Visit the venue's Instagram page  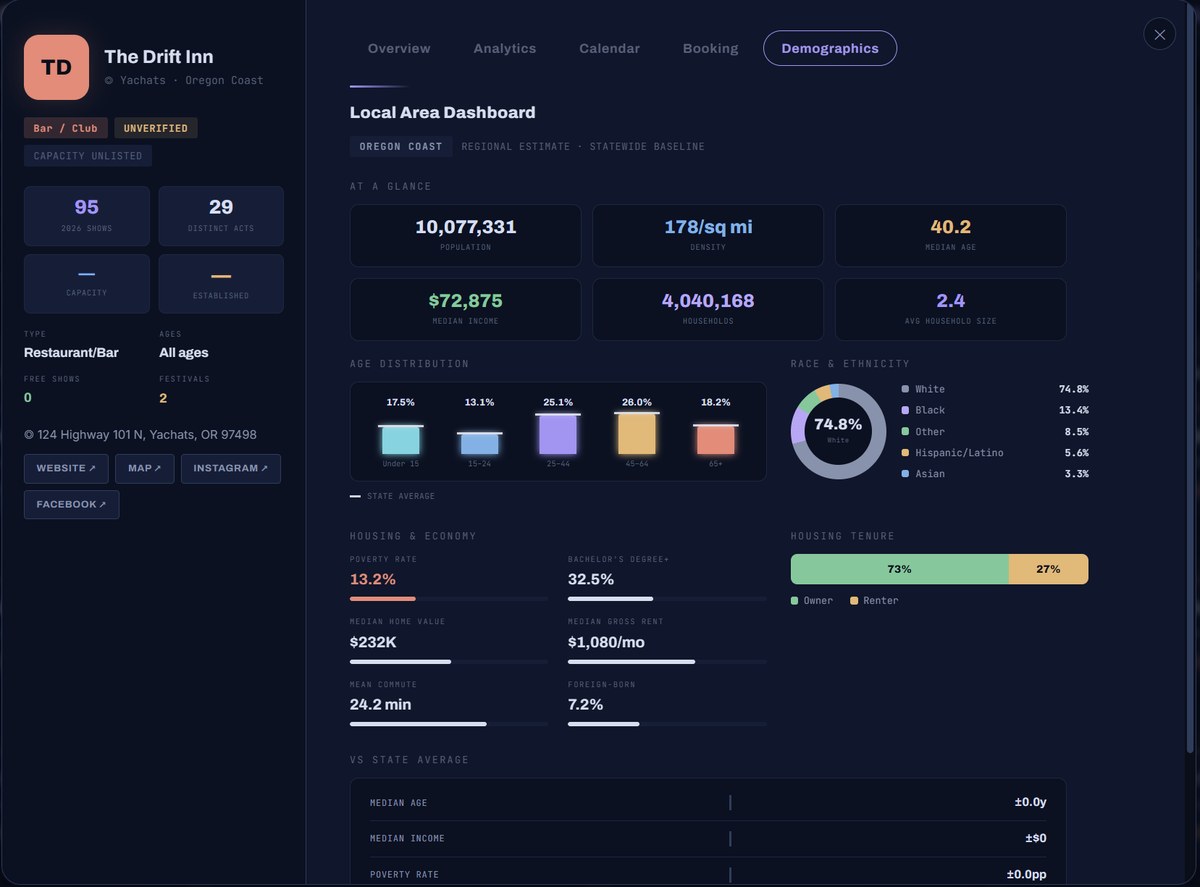pyautogui.click(x=231, y=469)
